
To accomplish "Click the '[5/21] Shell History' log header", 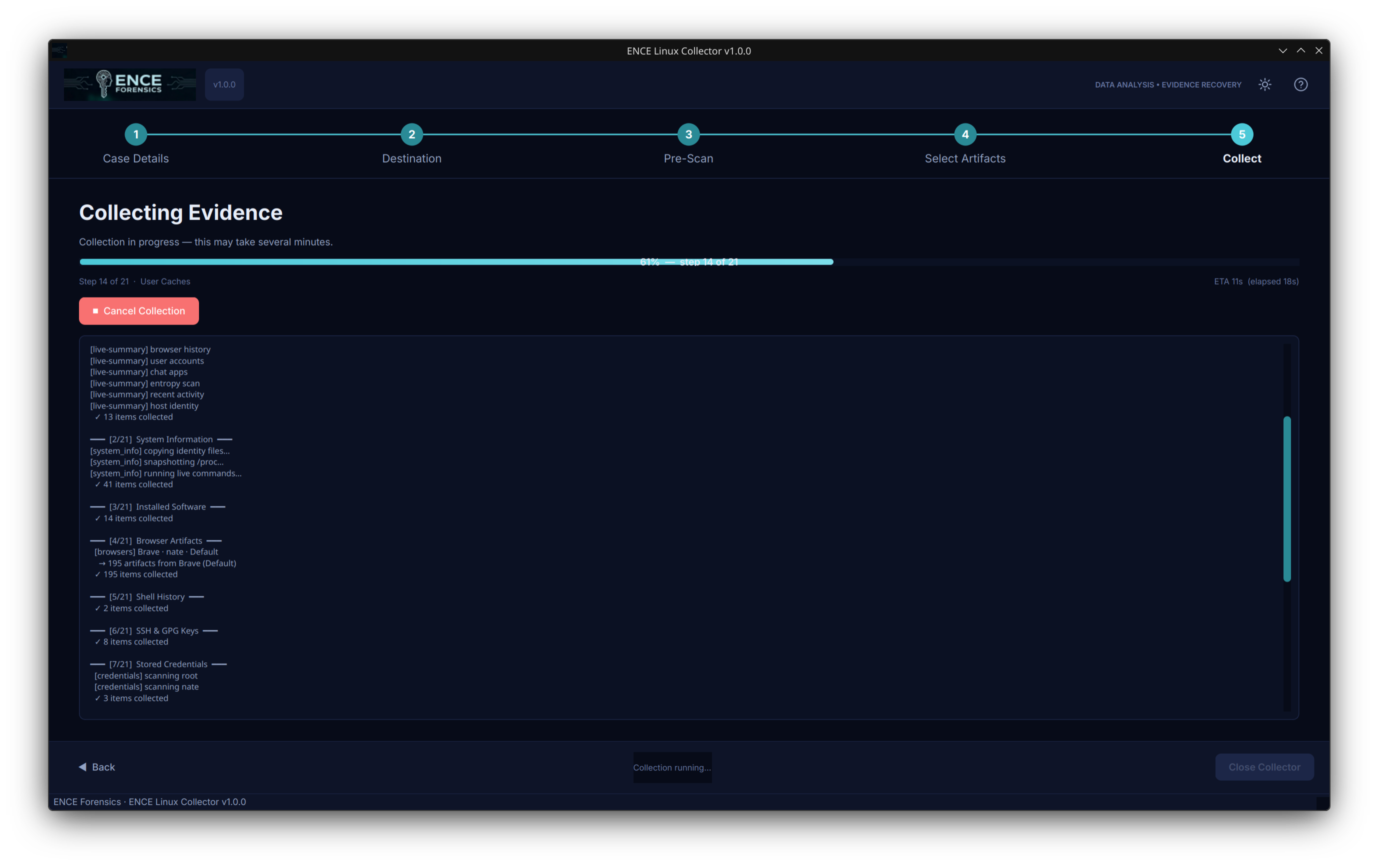I will click(x=147, y=597).
